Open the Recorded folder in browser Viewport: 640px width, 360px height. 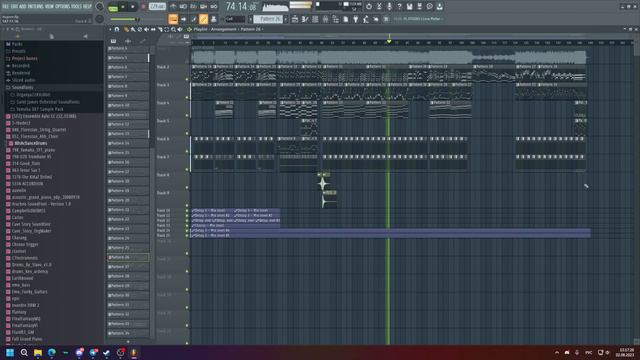tap(20, 66)
